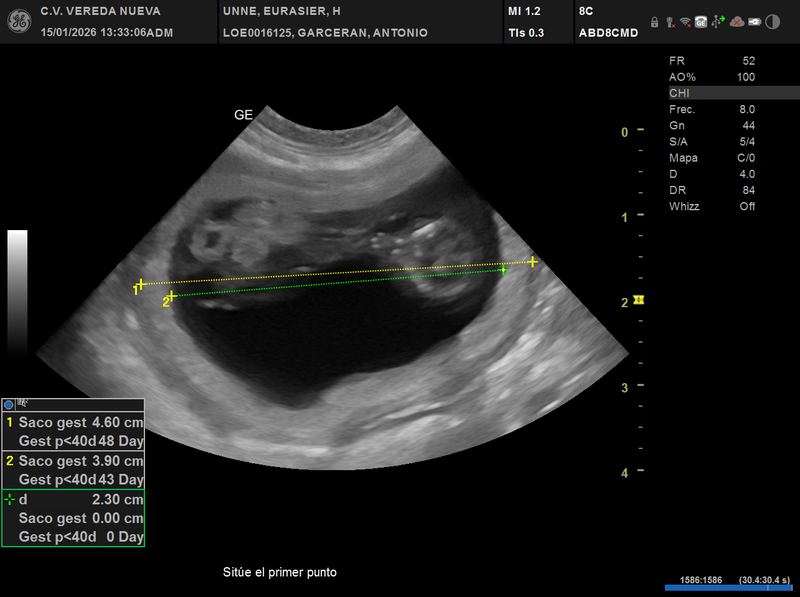The width and height of the screenshot is (800, 597).
Task: Click the GE logo in header
Action: pos(17,20)
